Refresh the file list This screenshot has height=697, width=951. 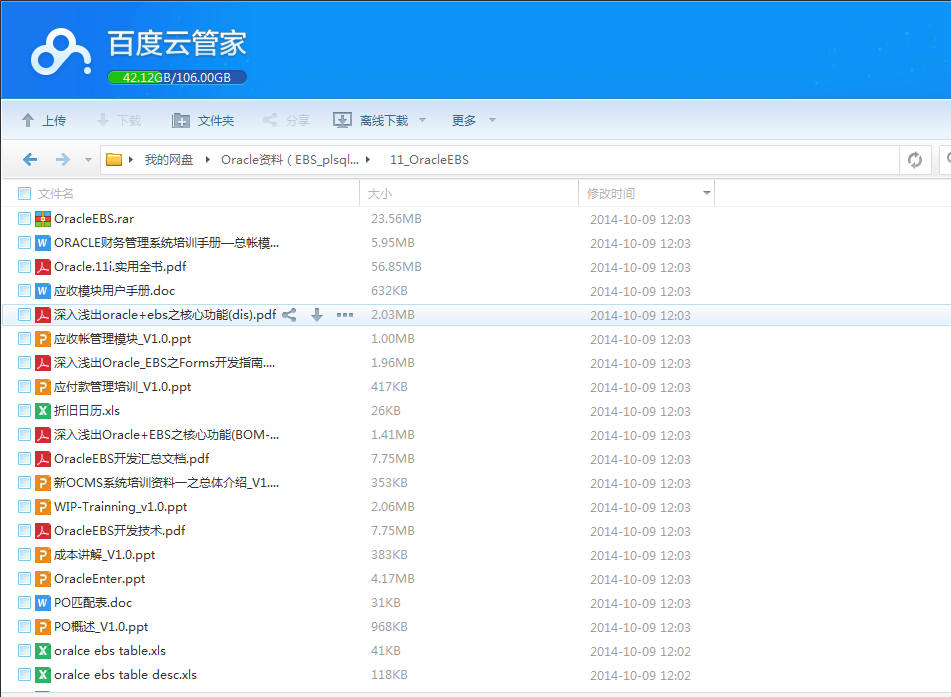pyautogui.click(x=915, y=160)
